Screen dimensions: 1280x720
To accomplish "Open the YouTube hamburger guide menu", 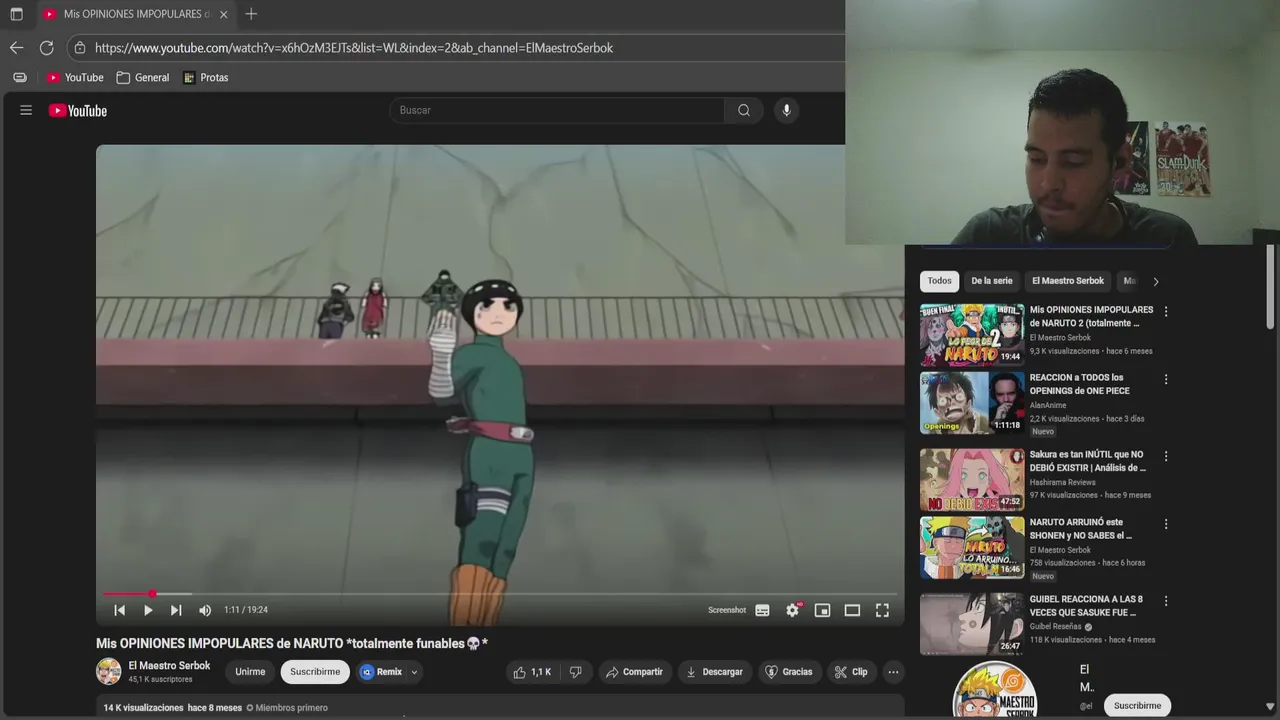I will [26, 110].
